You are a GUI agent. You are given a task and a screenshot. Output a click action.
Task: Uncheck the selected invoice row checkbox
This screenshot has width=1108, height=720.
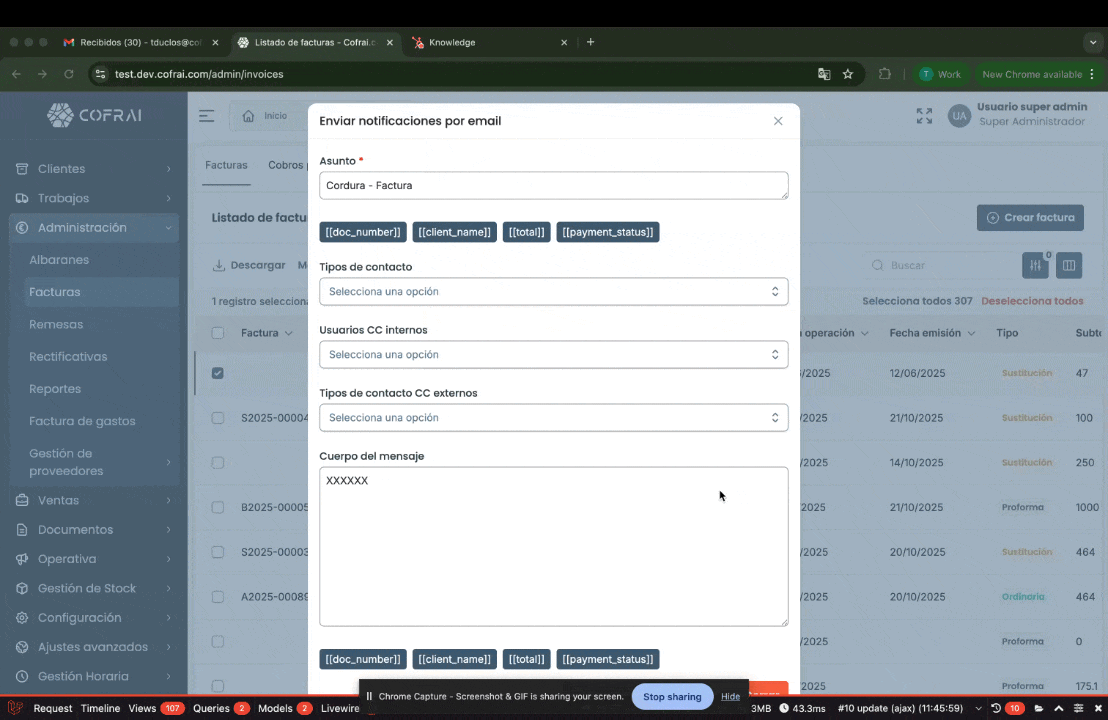click(218, 373)
